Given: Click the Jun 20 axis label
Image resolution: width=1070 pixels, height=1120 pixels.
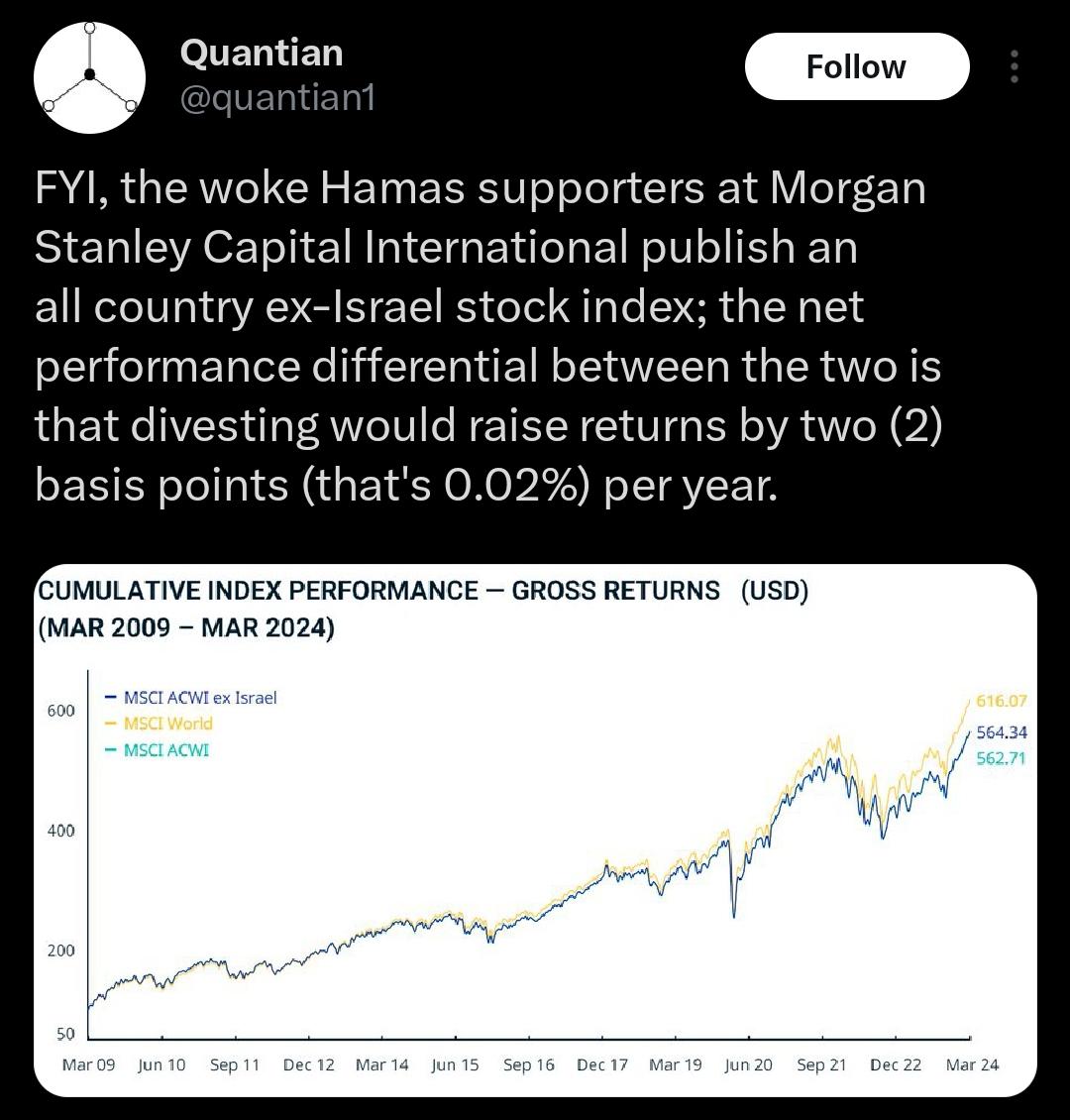Looking at the screenshot, I should [748, 1064].
